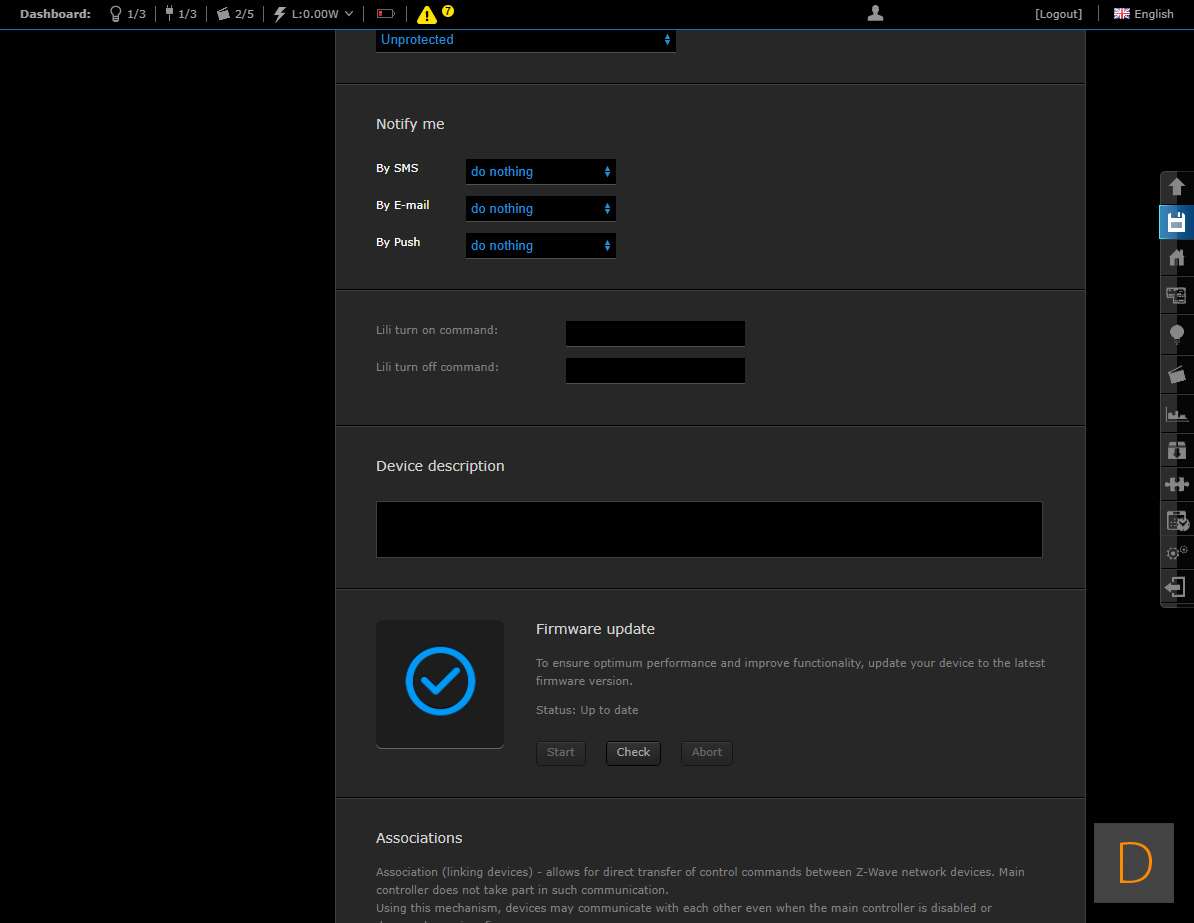Click the blue save floppy disk icon
Image resolution: width=1194 pixels, height=923 pixels.
tap(1176, 222)
